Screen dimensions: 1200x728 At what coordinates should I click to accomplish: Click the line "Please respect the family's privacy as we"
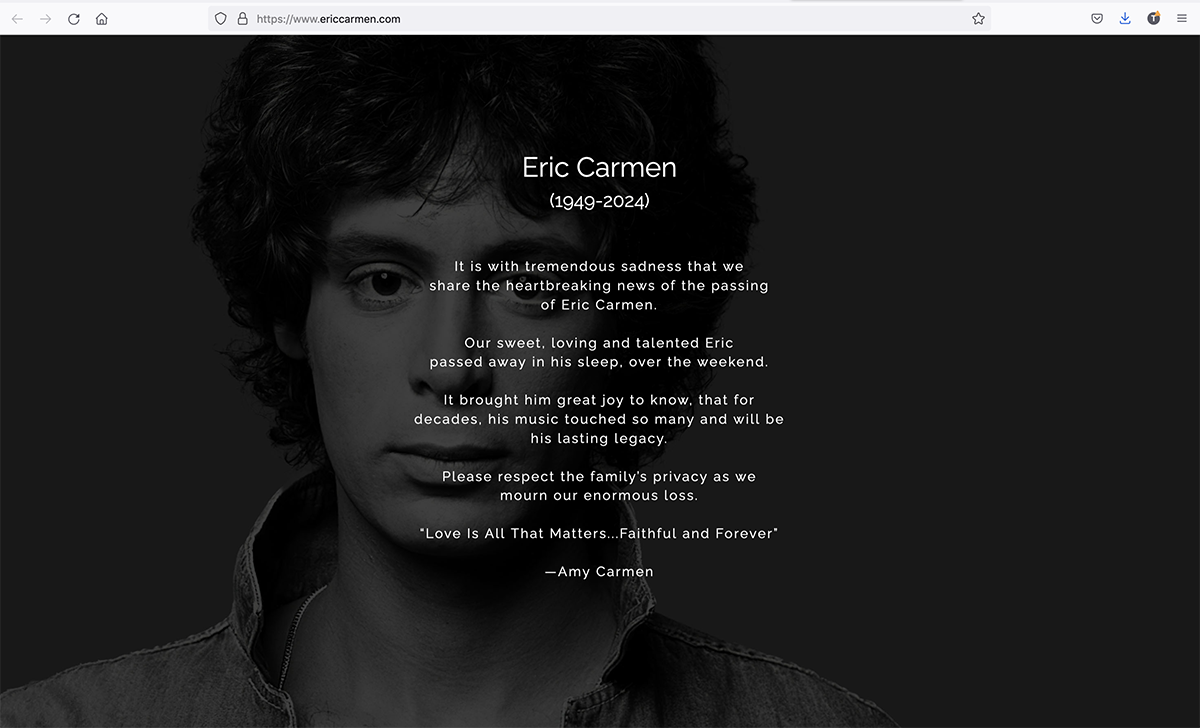point(599,476)
